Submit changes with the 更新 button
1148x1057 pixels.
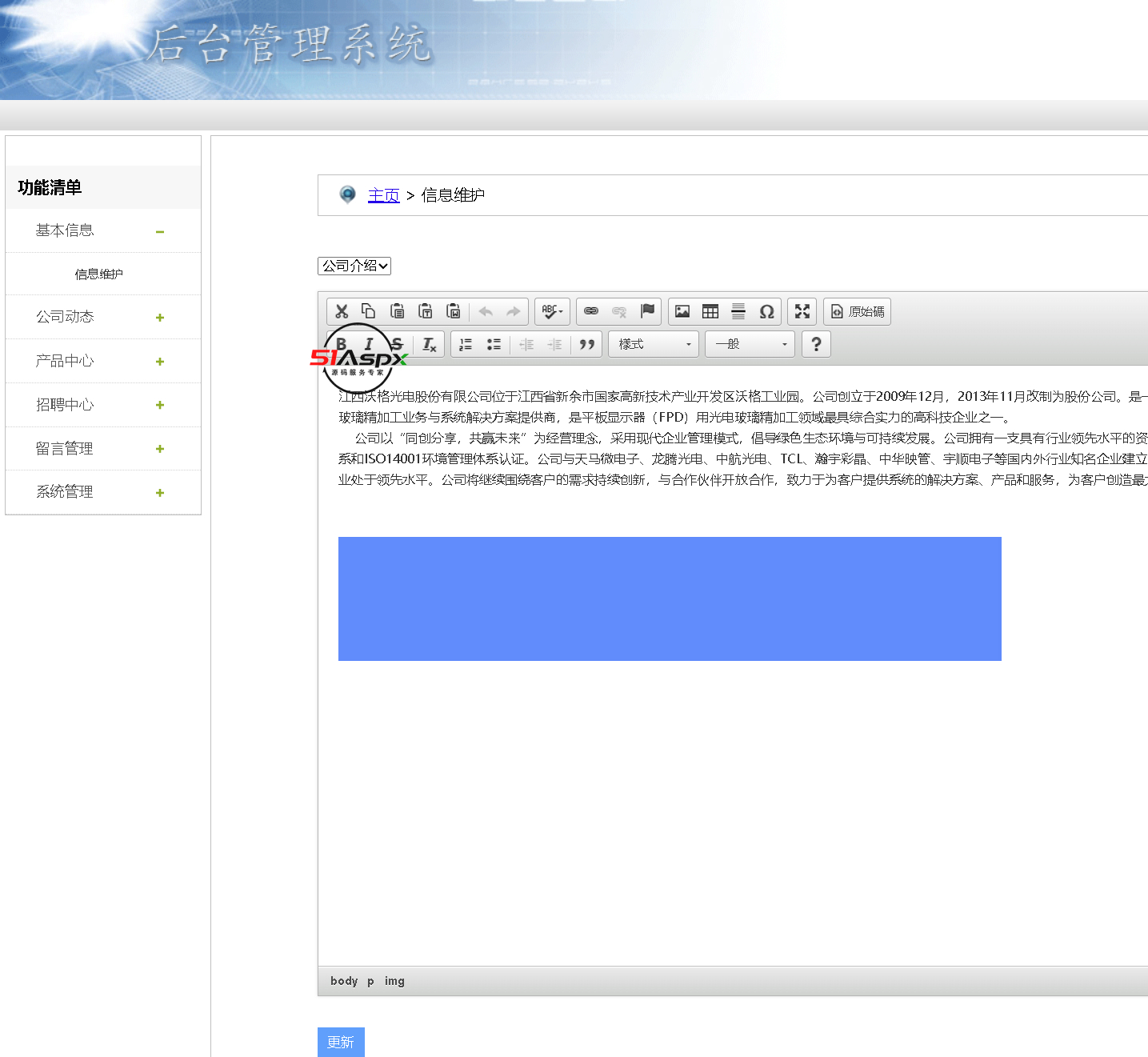point(341,1042)
